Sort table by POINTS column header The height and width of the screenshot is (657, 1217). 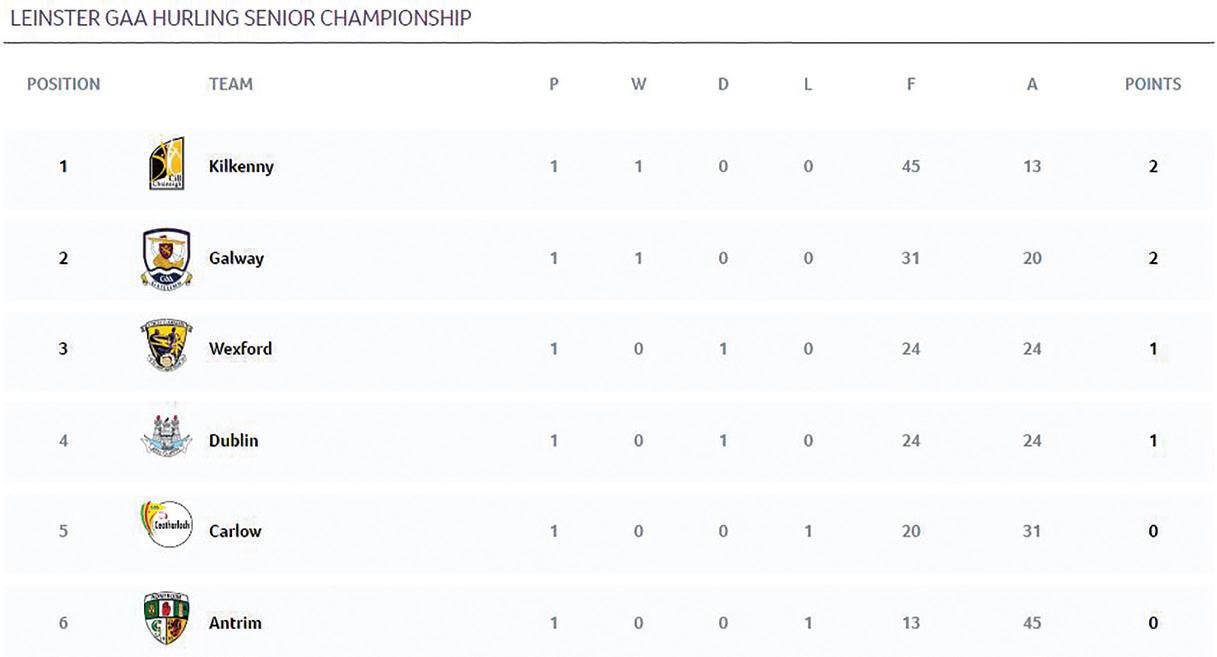[1152, 85]
